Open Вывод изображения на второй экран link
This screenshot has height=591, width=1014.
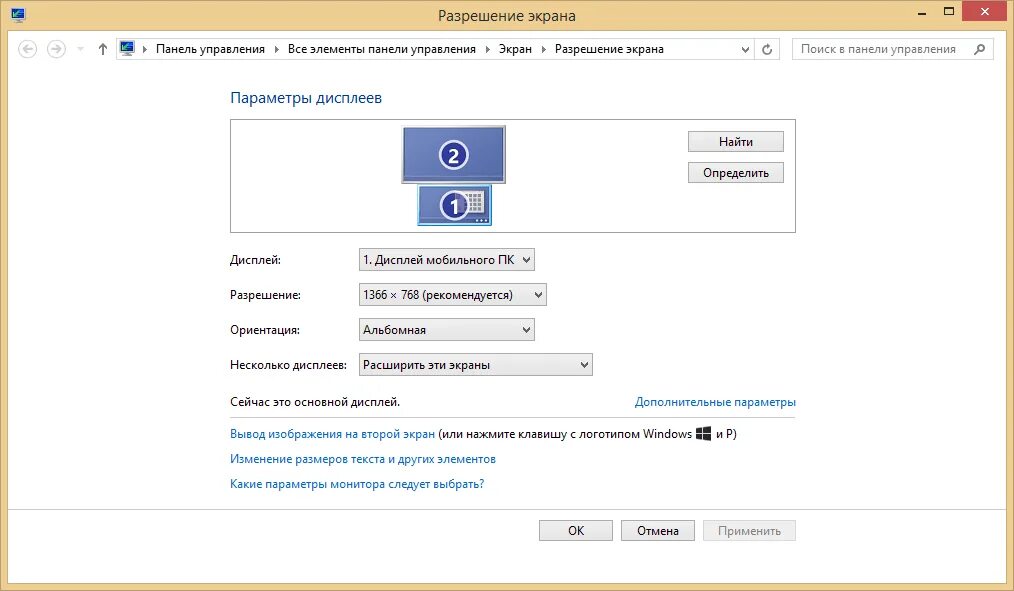[x=332, y=434]
